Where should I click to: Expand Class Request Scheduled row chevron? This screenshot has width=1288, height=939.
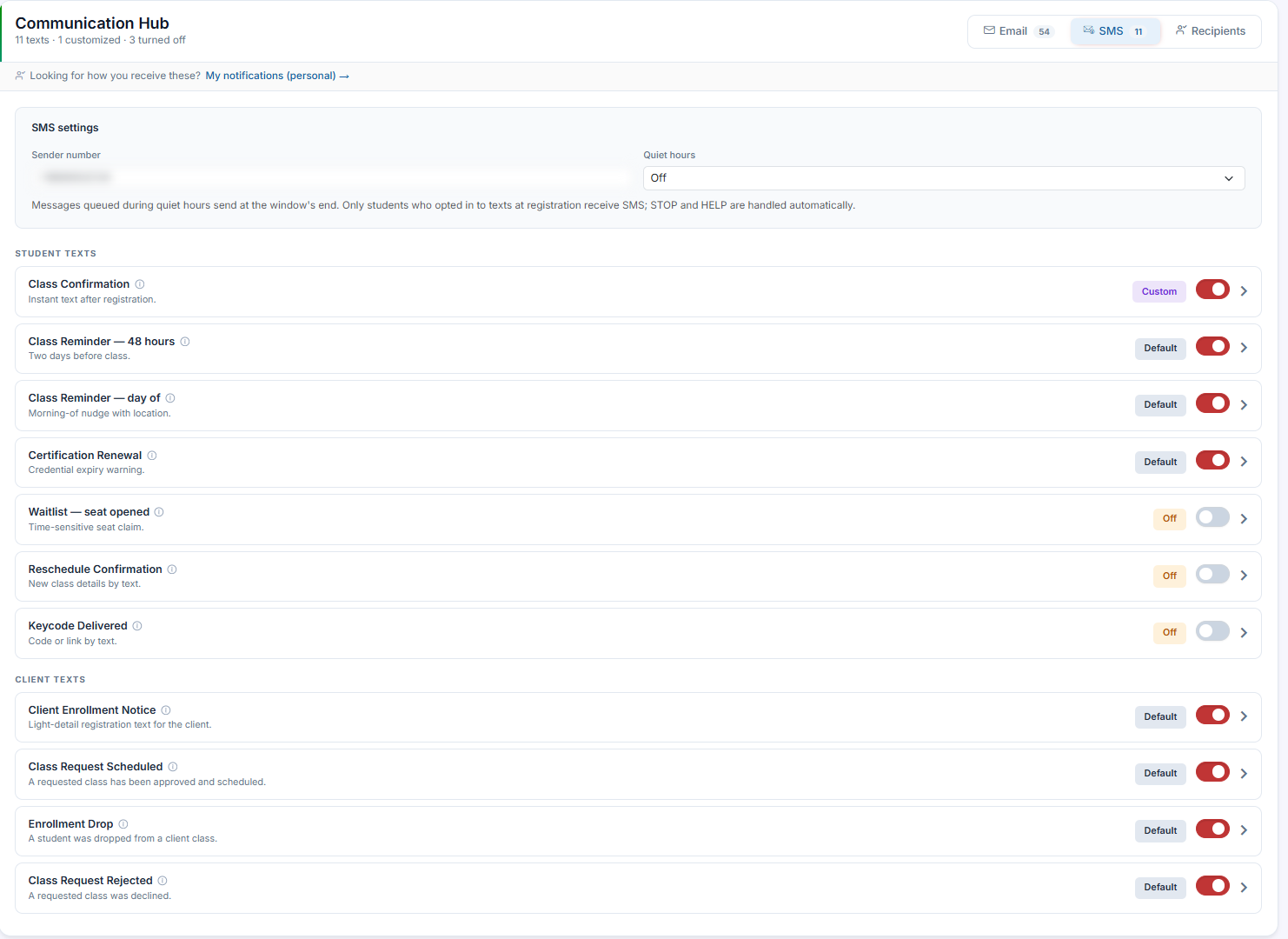(x=1244, y=774)
